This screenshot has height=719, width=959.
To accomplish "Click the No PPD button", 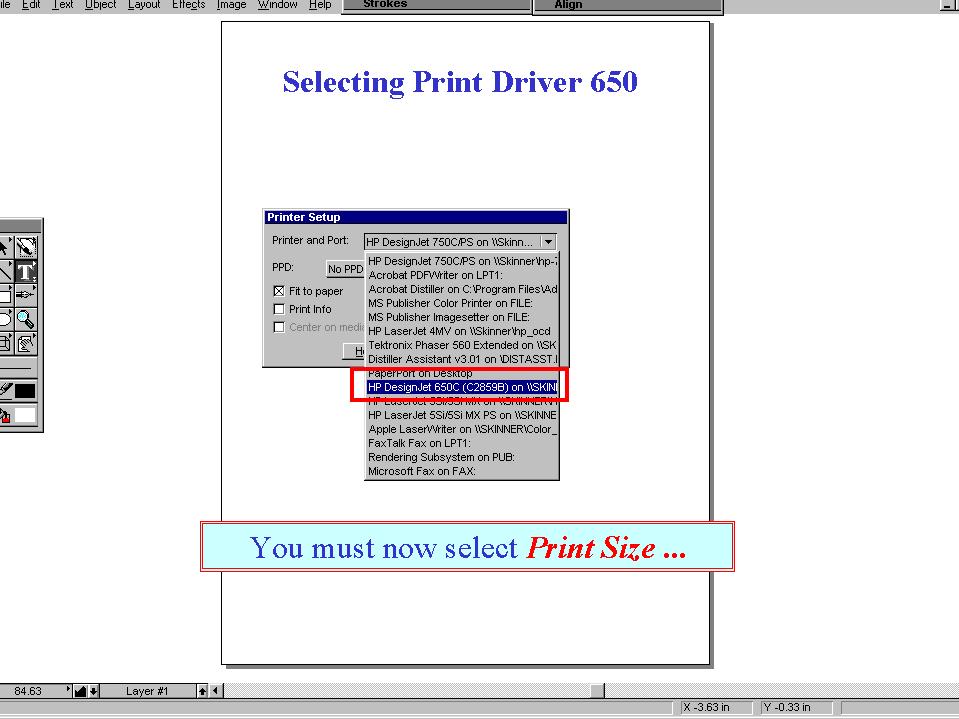I will [x=346, y=269].
